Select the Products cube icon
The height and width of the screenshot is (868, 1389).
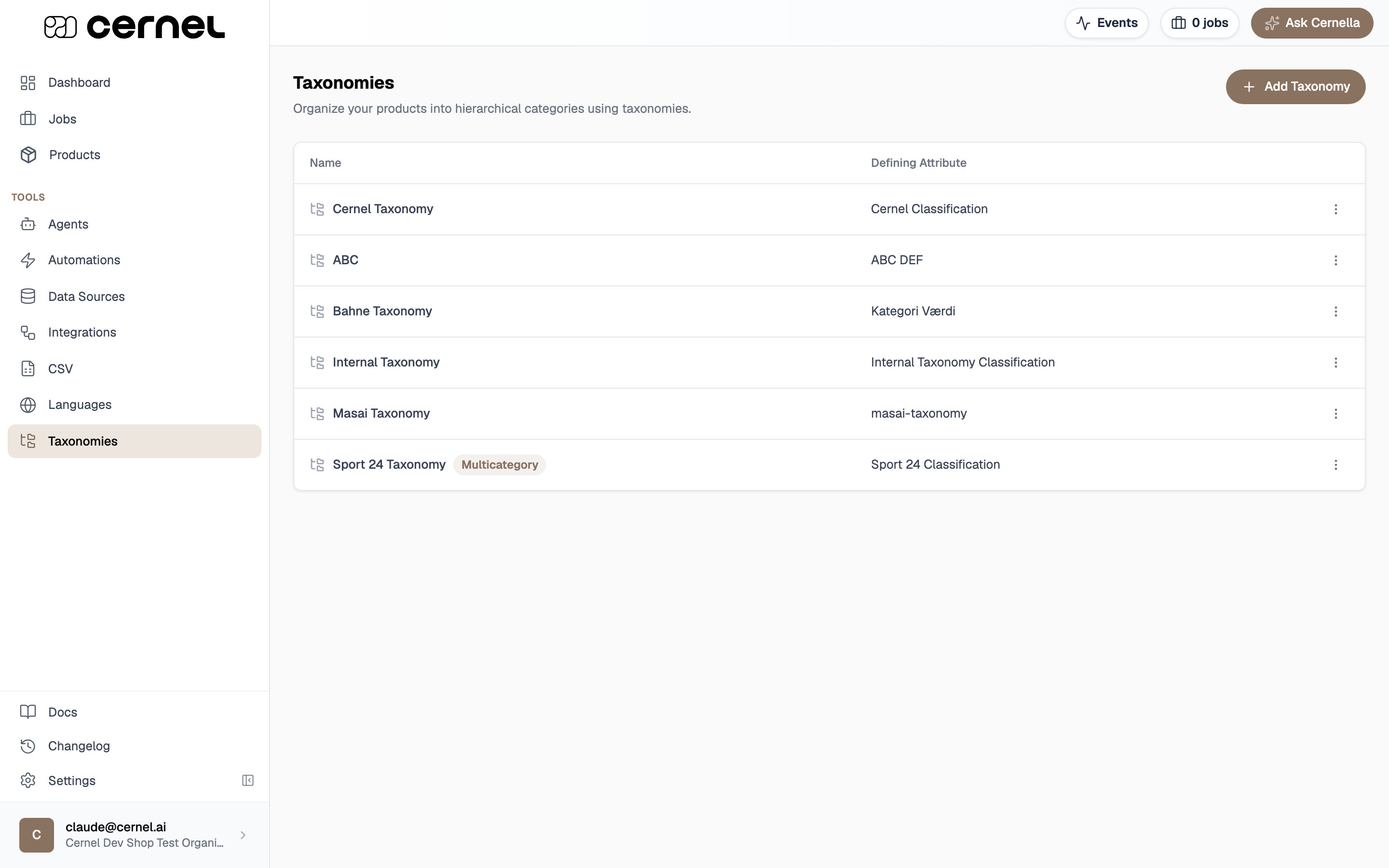tap(28, 155)
